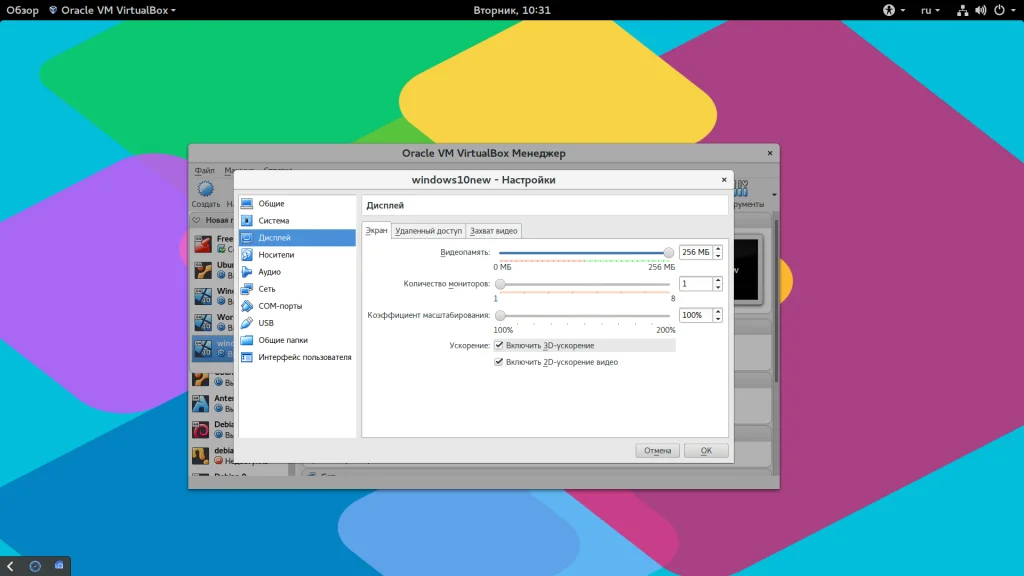Open the COM-порты serial ports section
Image resolution: width=1024 pixels, height=576 pixels.
click(x=279, y=306)
